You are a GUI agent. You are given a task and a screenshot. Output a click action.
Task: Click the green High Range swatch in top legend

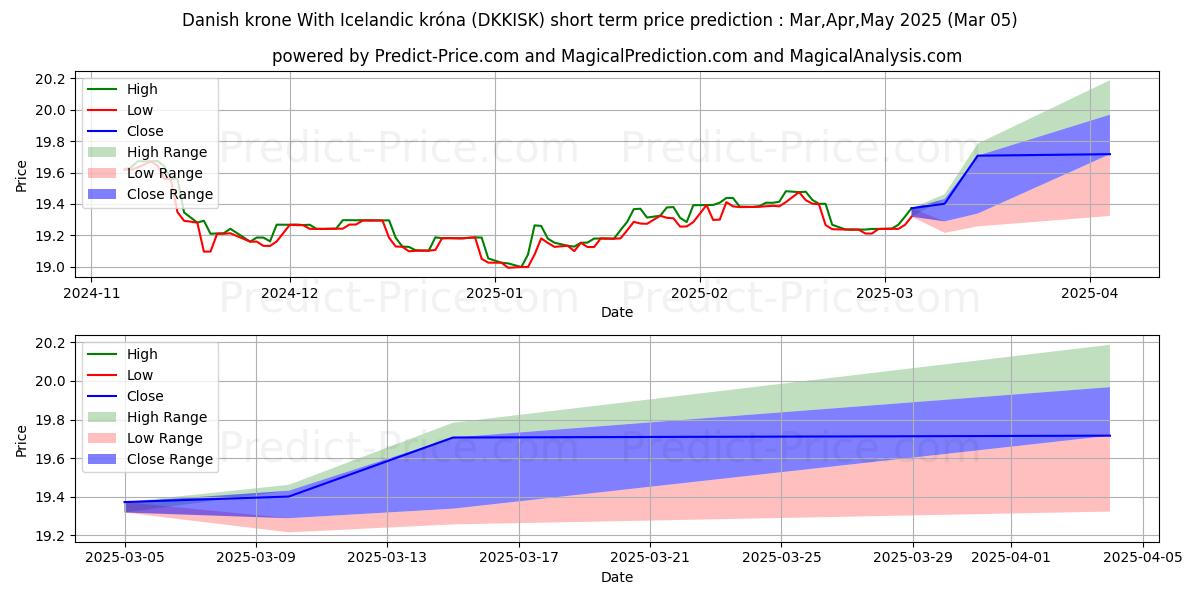click(x=102, y=152)
